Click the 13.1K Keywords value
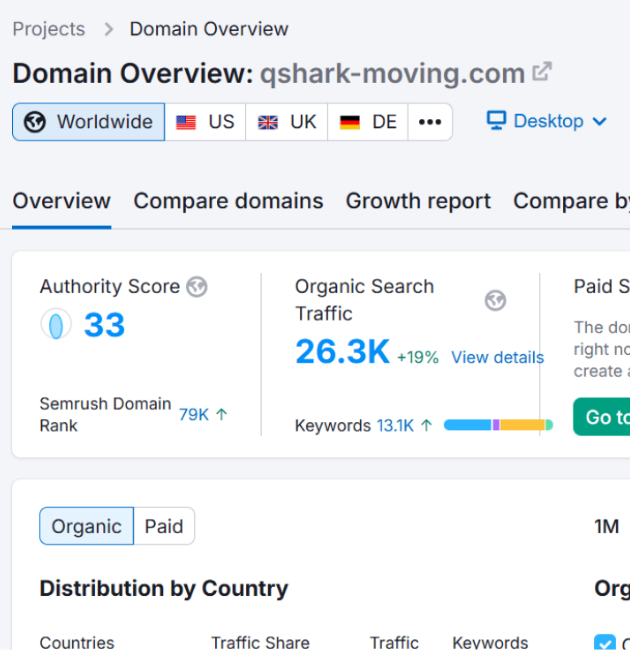Image resolution: width=630 pixels, height=650 pixels. click(395, 425)
